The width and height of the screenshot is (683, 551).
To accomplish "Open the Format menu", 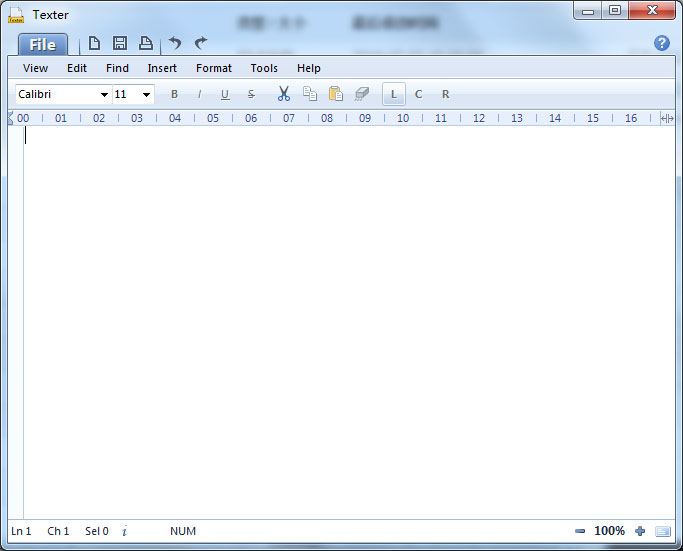I will (214, 68).
